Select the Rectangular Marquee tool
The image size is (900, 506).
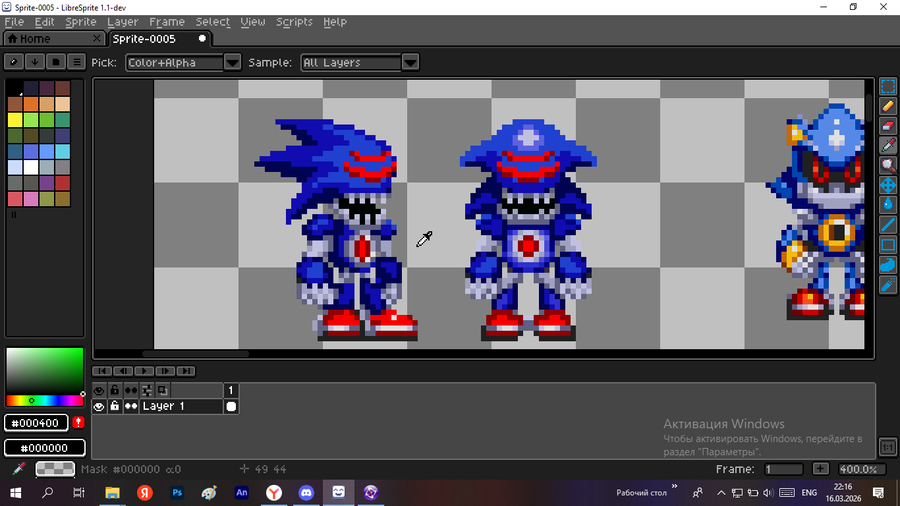click(x=888, y=87)
